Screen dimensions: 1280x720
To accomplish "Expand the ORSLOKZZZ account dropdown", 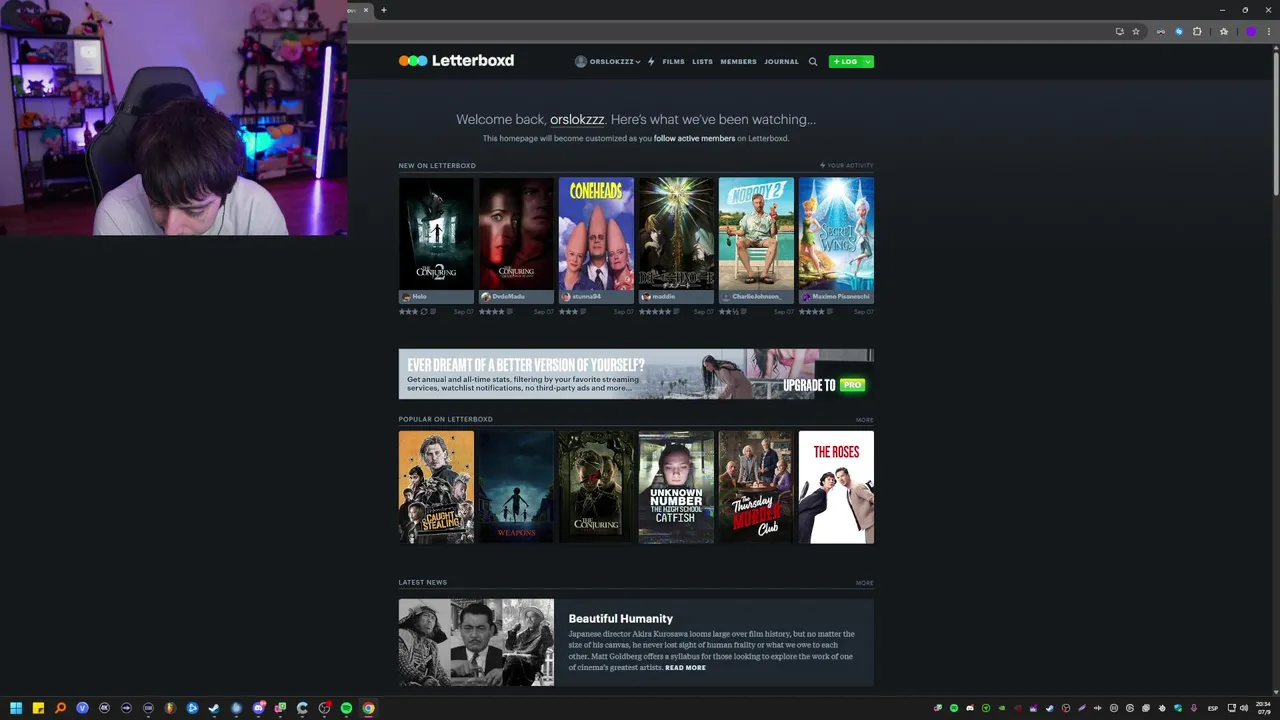I will (x=614, y=62).
